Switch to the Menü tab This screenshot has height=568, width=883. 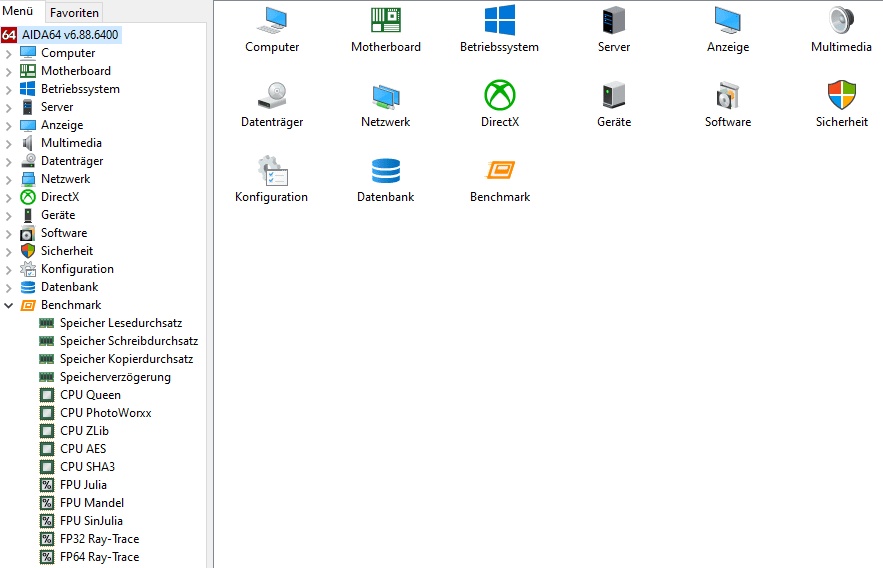tap(18, 11)
